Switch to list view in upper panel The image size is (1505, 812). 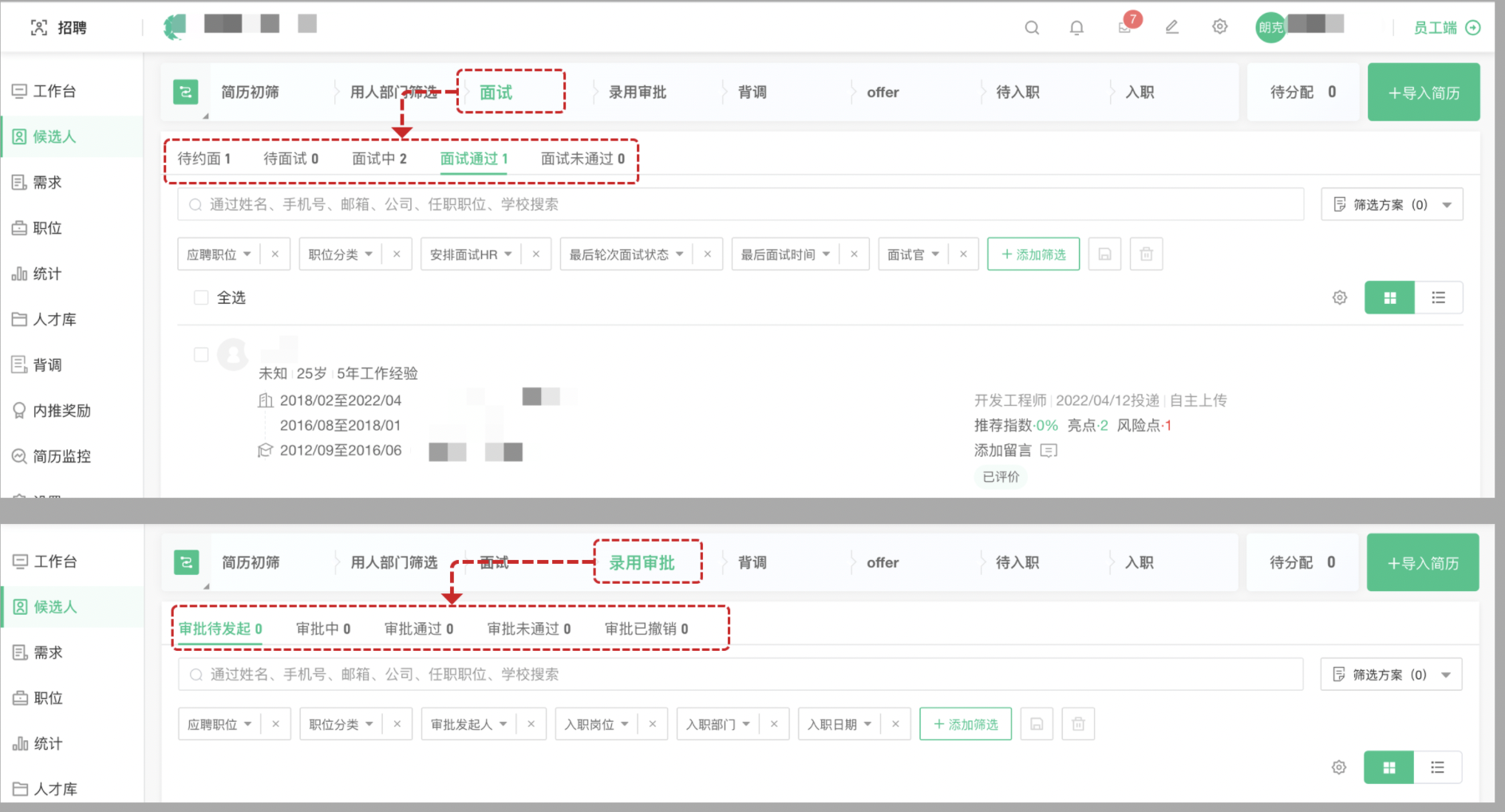(1438, 298)
